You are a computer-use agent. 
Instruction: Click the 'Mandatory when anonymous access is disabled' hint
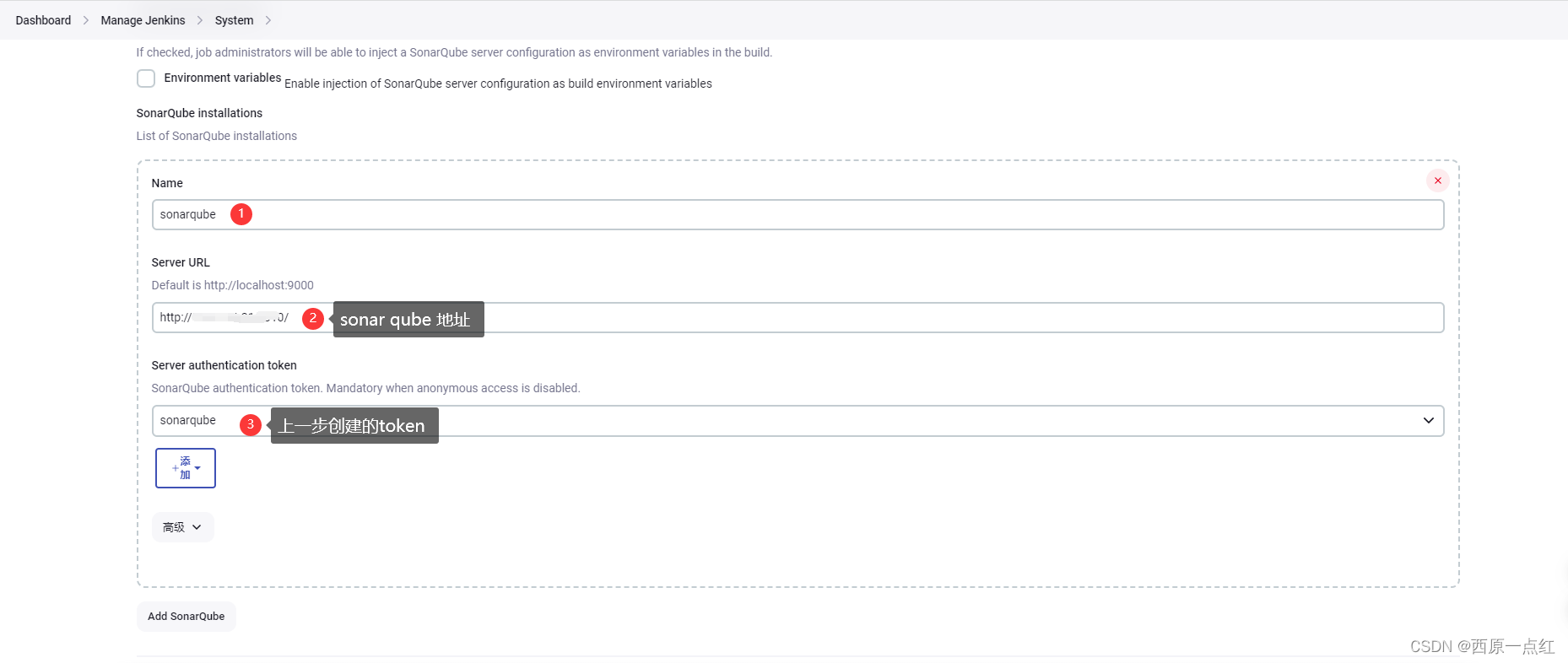(453, 388)
